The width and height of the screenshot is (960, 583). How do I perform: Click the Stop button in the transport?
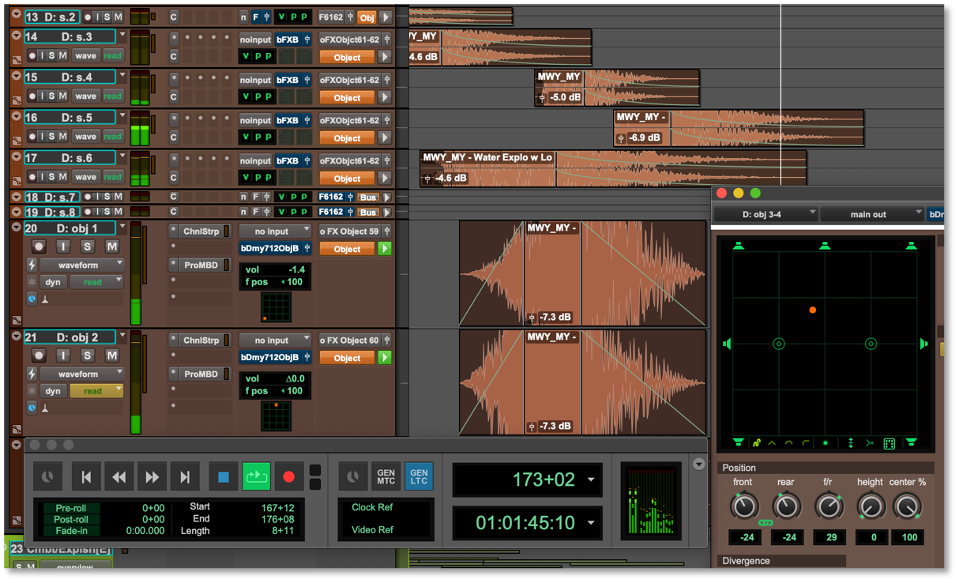(223, 477)
